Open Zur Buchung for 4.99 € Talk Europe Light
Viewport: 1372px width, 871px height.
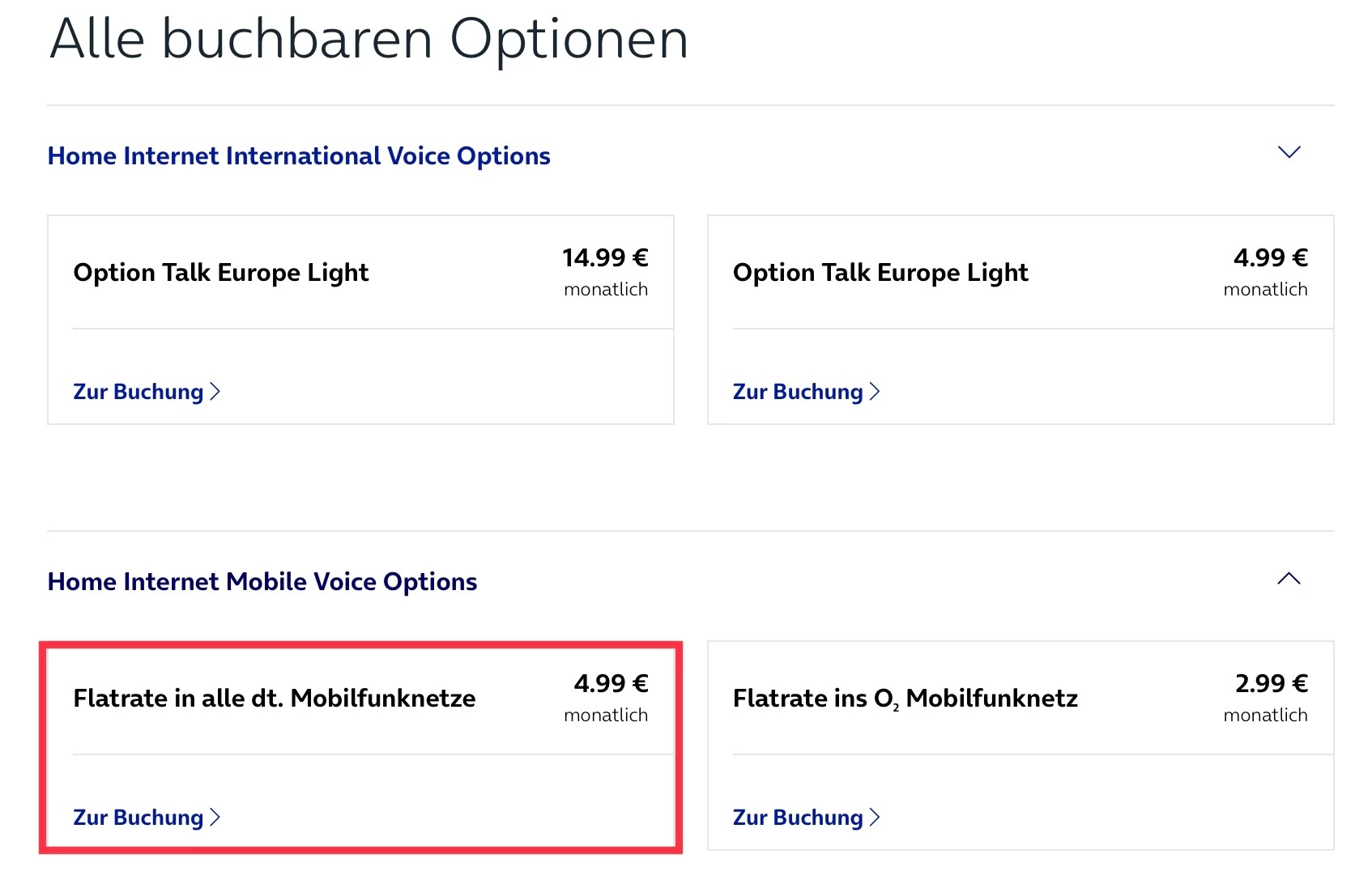[798, 392]
